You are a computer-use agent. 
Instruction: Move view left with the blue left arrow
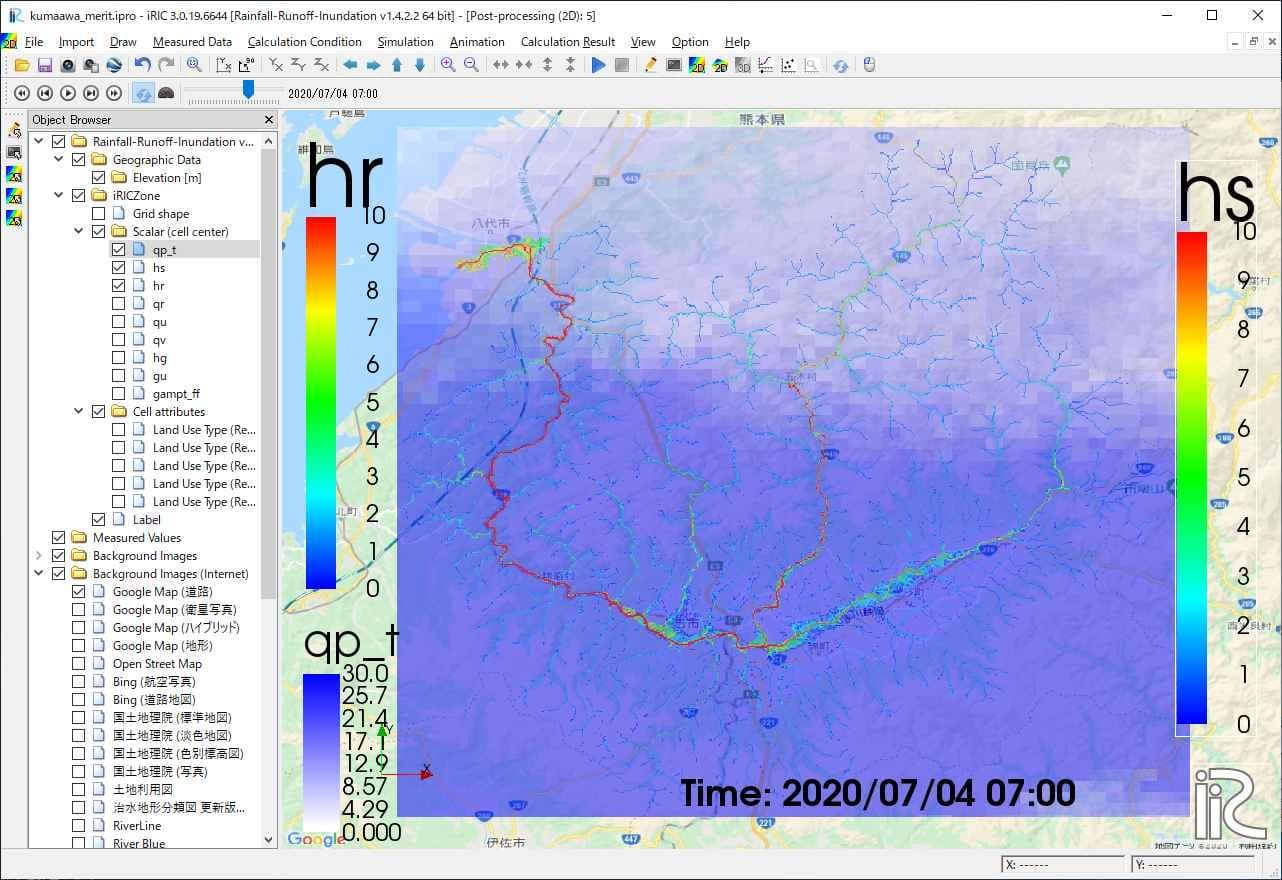pos(350,65)
